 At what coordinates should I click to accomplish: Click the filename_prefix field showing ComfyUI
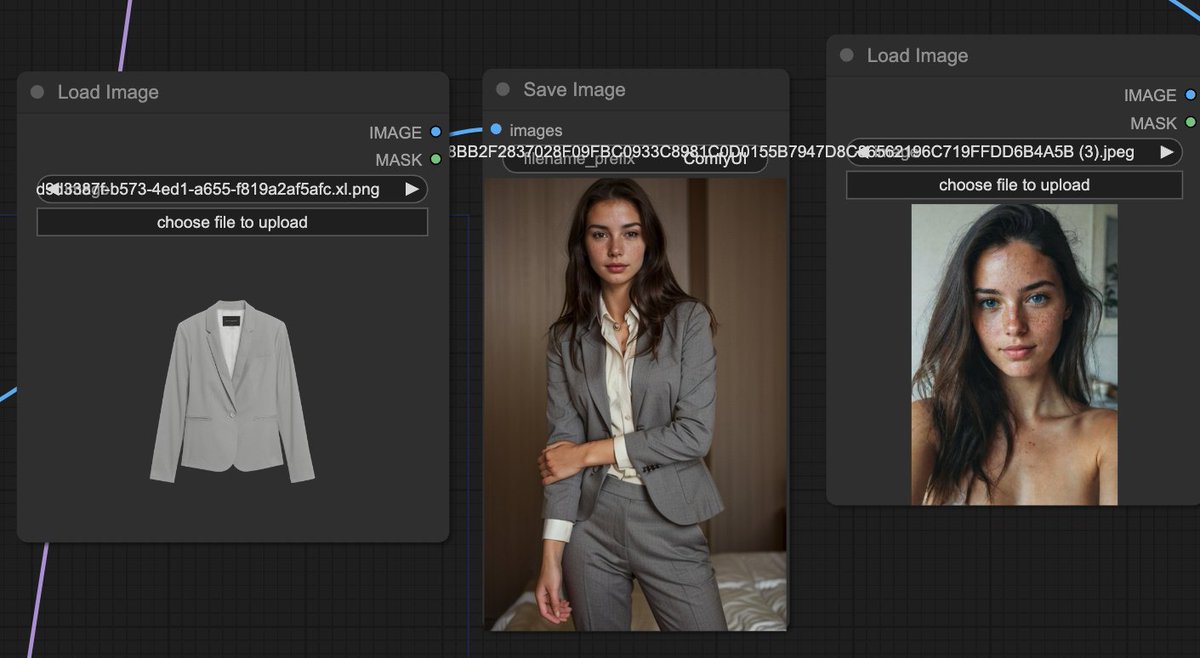click(635, 160)
